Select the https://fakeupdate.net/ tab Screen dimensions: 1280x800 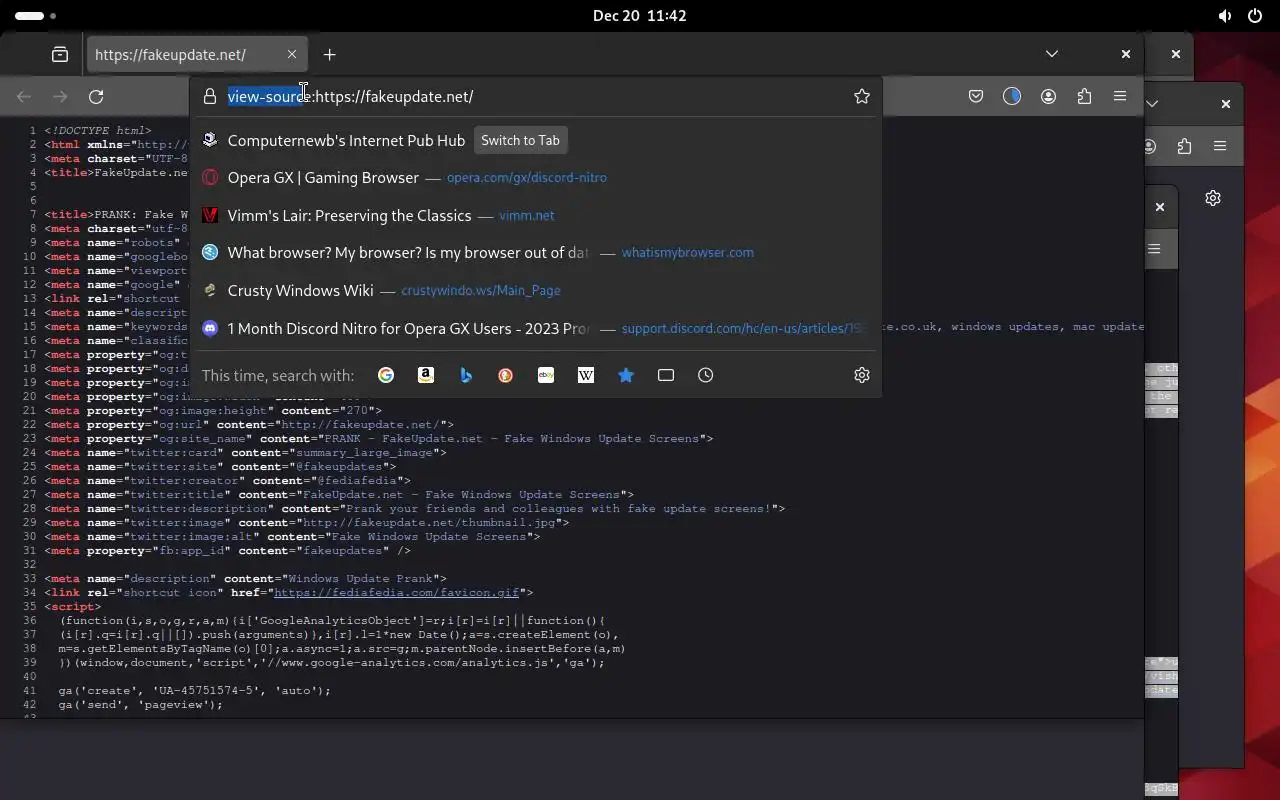click(195, 54)
